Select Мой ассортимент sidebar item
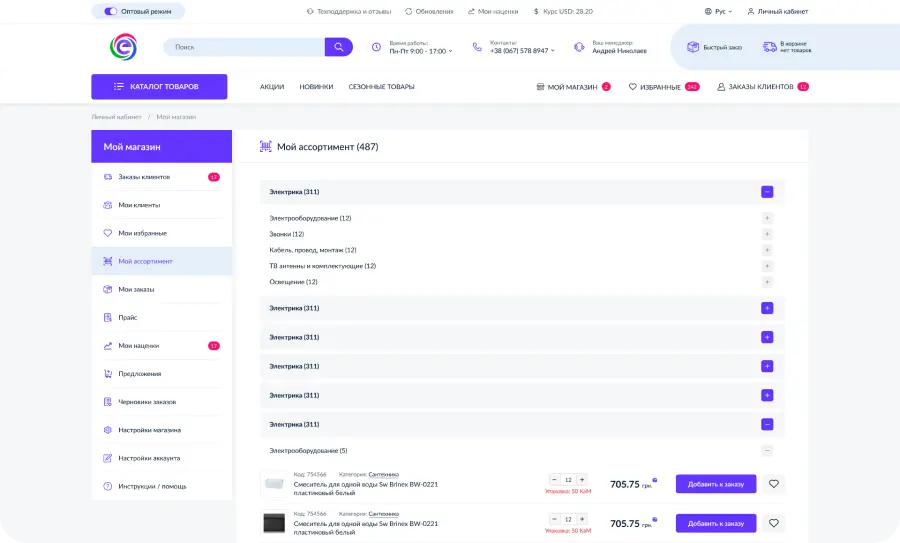Image resolution: width=900 pixels, height=543 pixels. 162,261
